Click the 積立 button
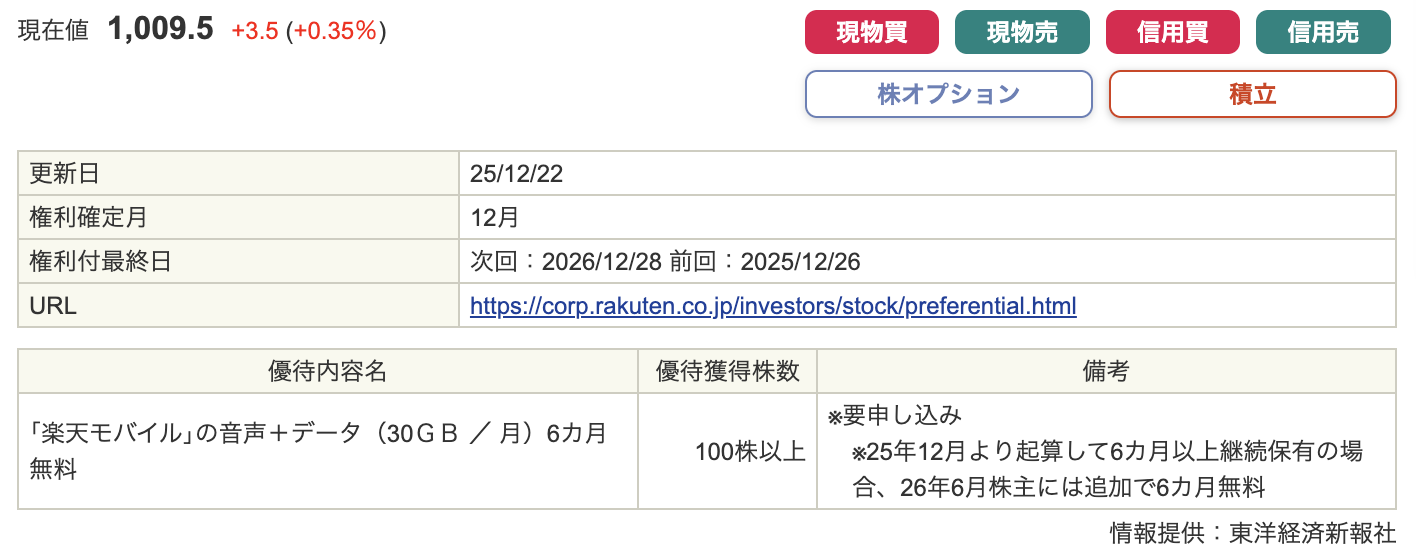The image size is (1416, 550). (1252, 94)
